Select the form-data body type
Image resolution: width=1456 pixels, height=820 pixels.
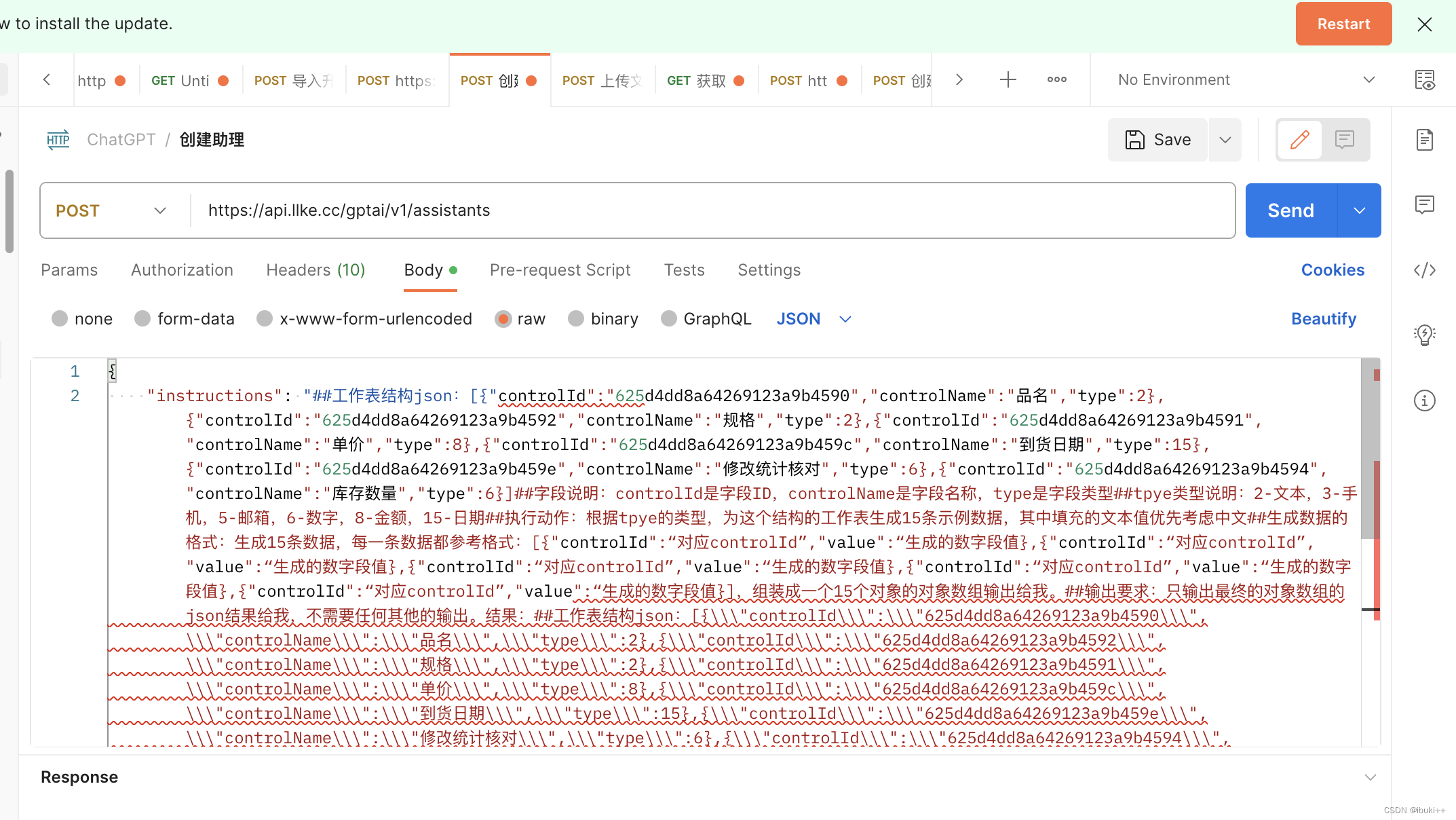click(142, 319)
